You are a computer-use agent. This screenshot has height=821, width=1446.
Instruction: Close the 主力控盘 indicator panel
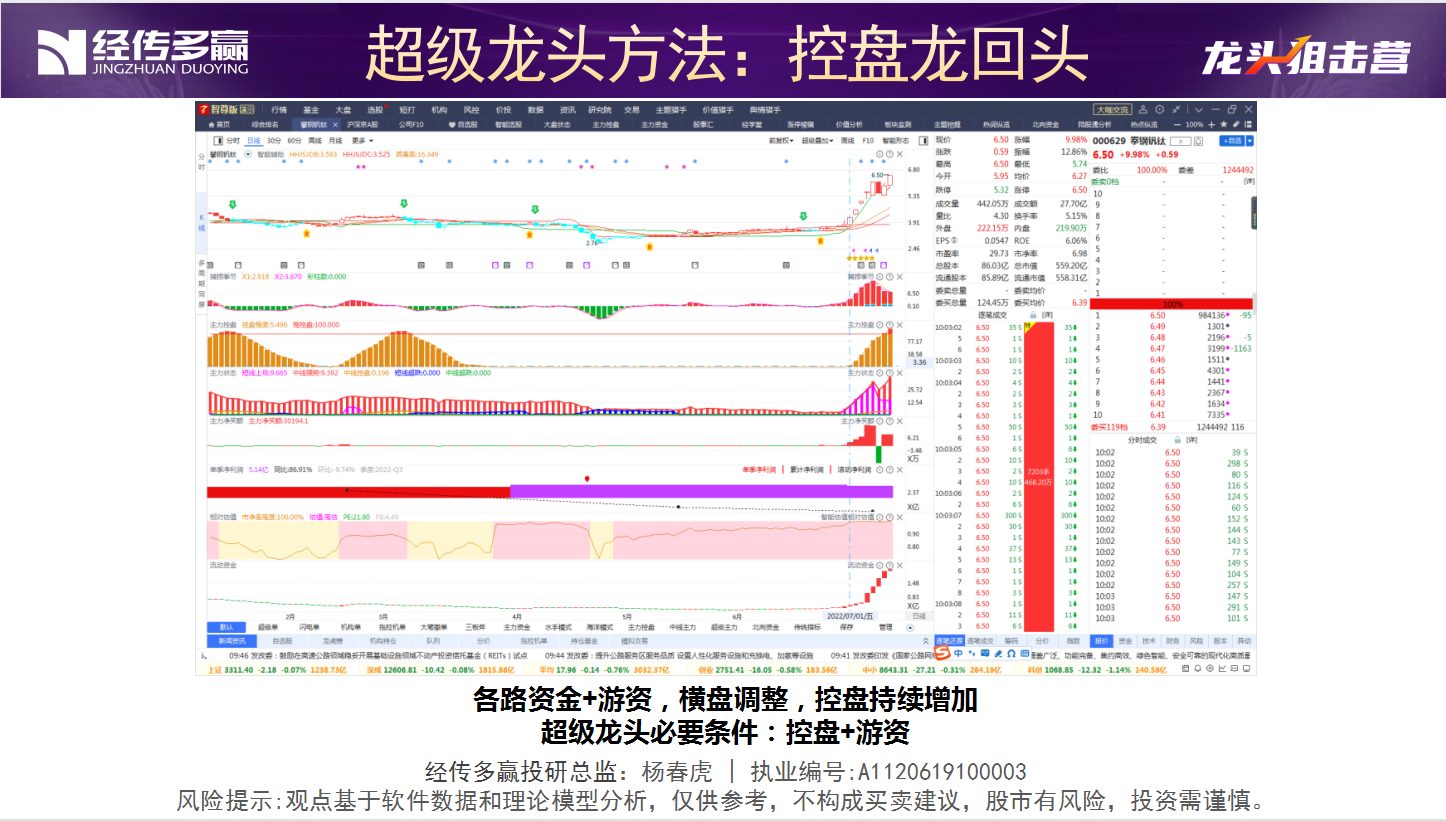coord(899,325)
